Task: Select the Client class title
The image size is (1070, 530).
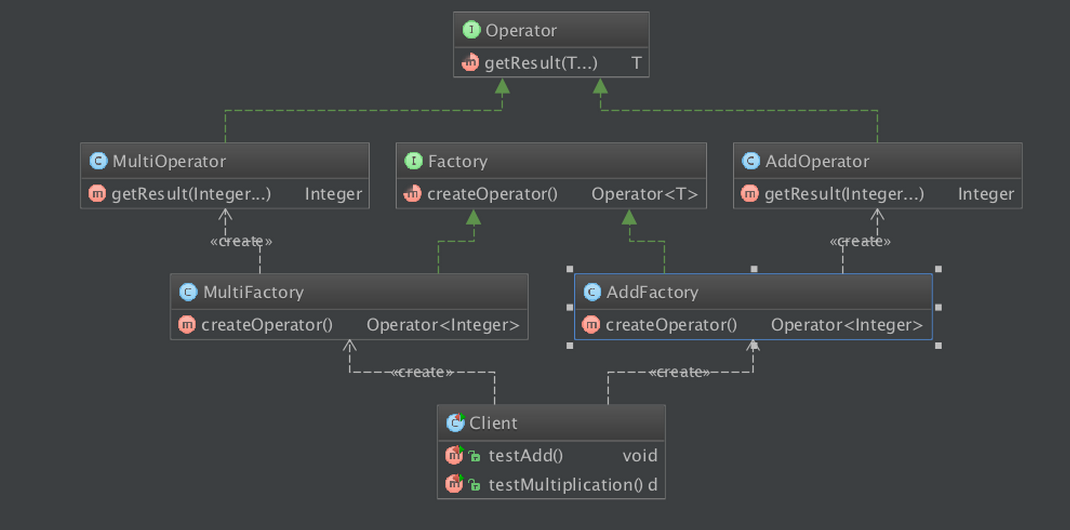Action: coord(494,423)
